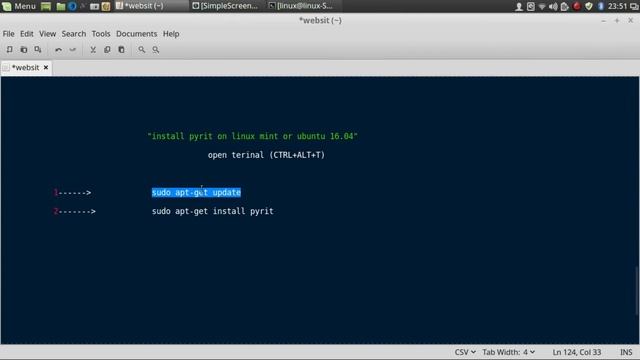
Task: Click the red recording tray icon
Action: tap(576, 6)
